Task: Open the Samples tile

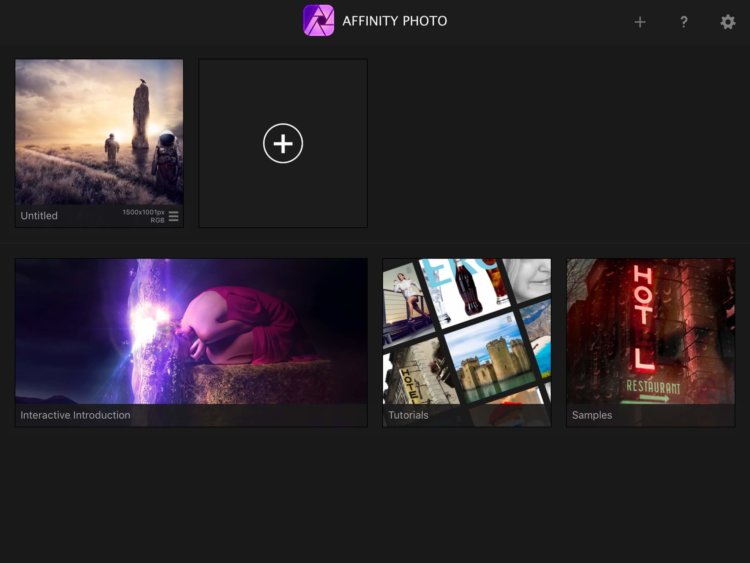Action: pos(651,342)
